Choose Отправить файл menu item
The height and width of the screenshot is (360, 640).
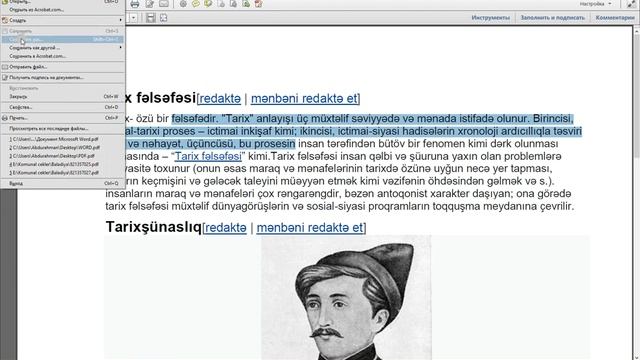(x=62, y=67)
